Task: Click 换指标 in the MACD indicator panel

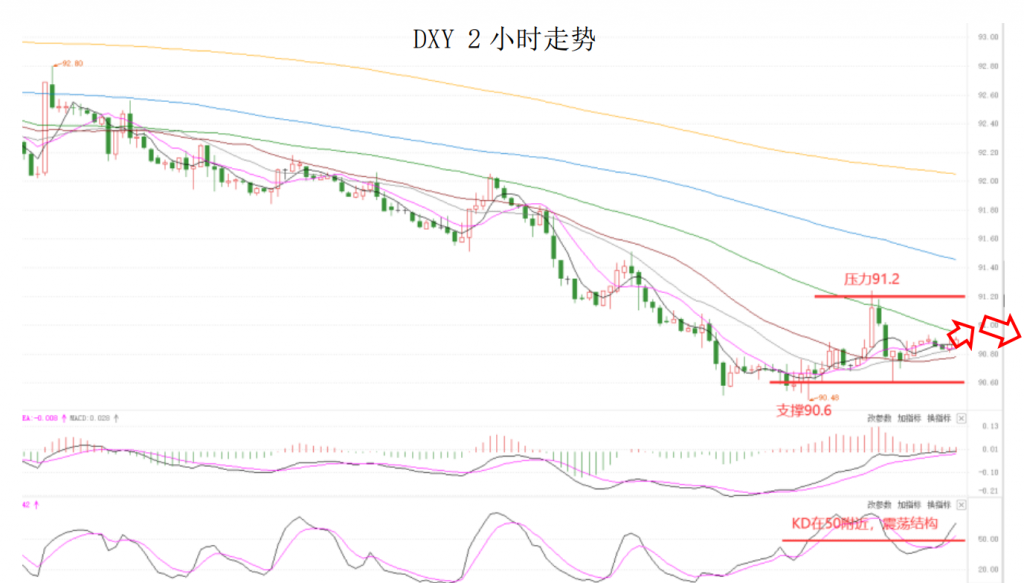Action: click(939, 418)
